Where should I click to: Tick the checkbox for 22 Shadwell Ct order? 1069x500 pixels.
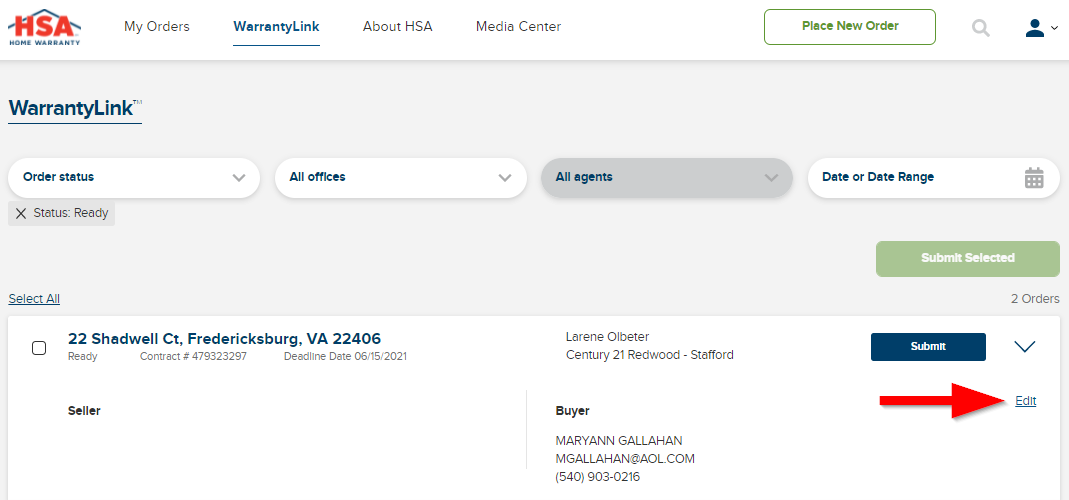tap(40, 348)
